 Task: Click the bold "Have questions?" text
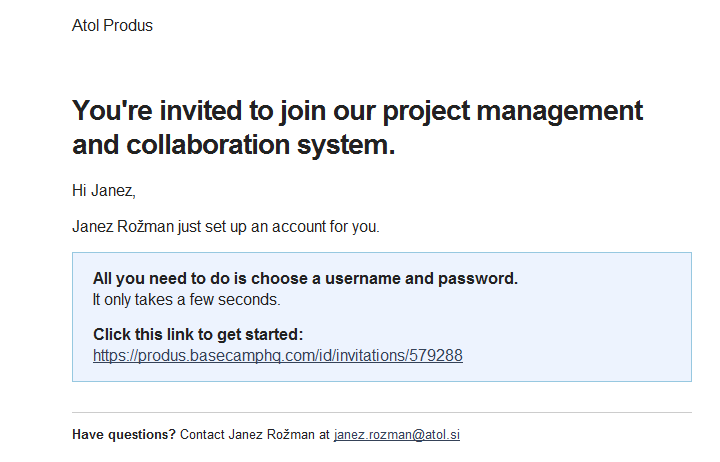(124, 435)
